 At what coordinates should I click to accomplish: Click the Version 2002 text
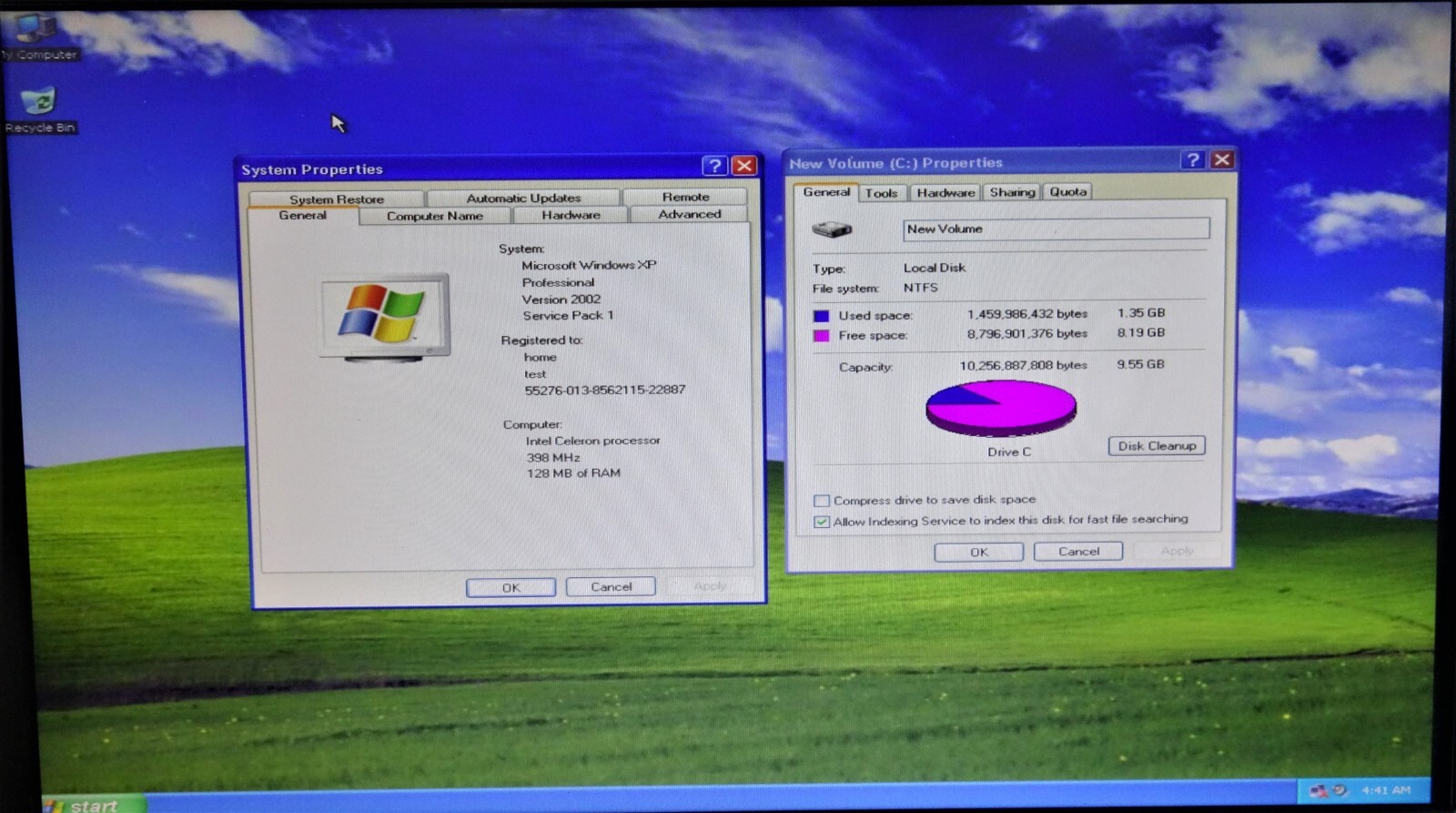point(561,300)
